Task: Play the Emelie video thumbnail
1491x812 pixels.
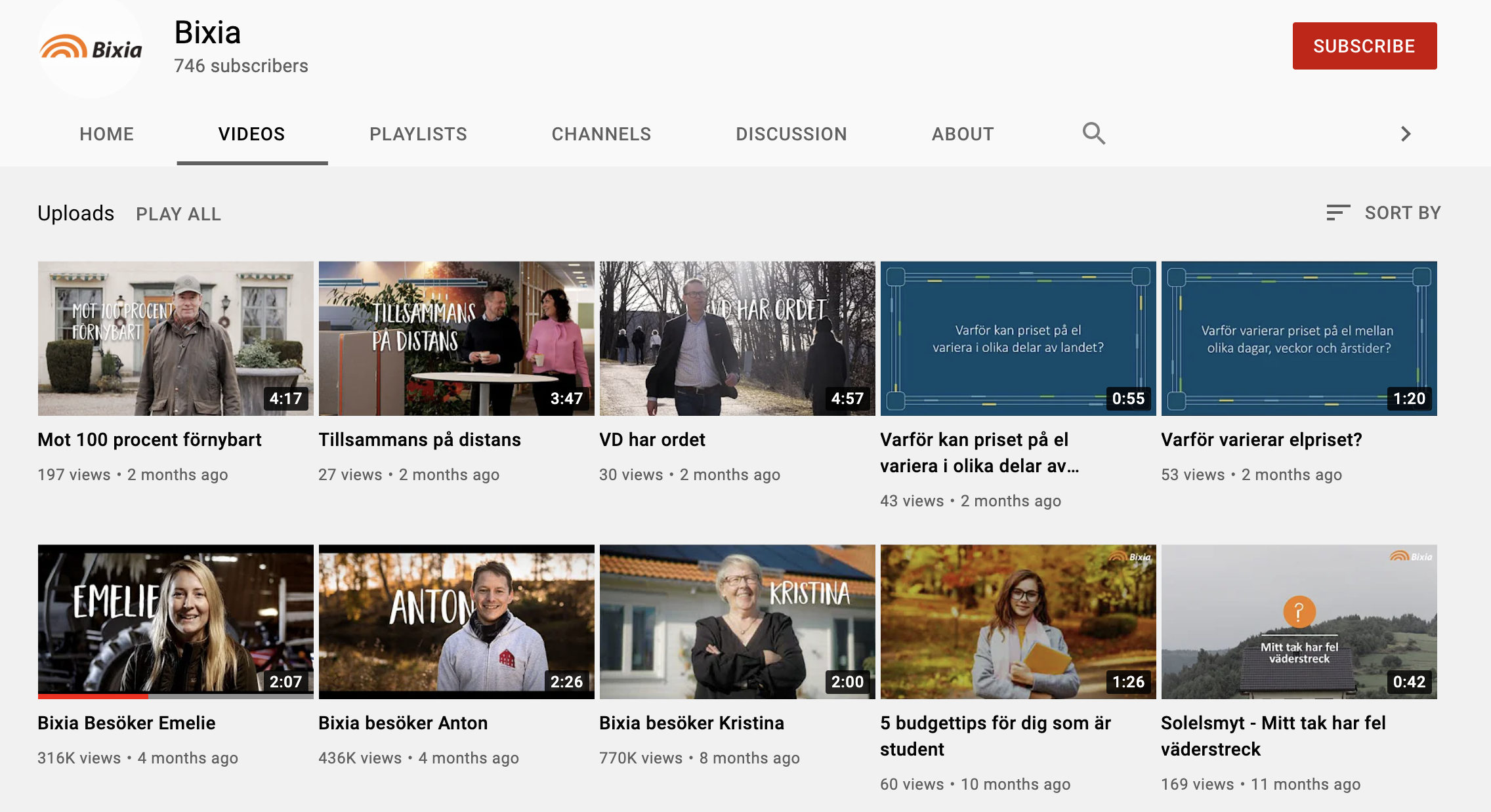Action: (x=176, y=620)
